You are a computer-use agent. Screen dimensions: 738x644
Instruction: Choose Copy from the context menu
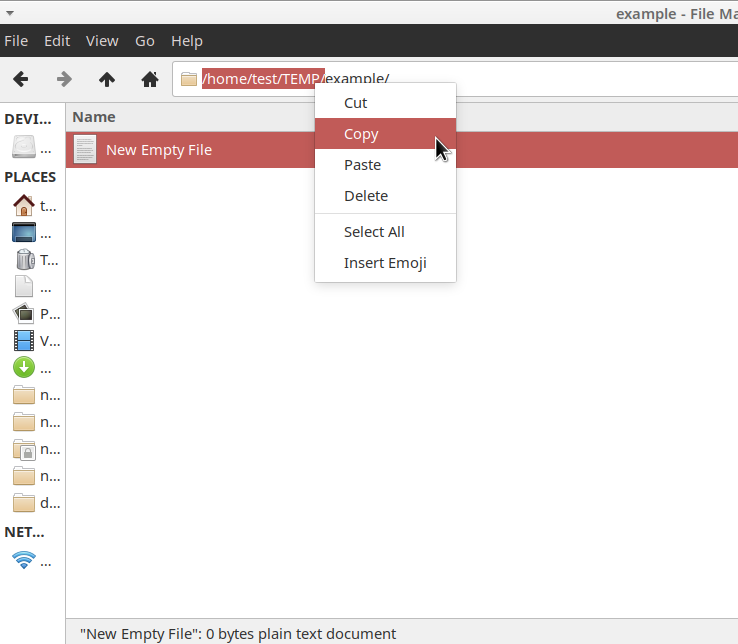[x=361, y=134]
